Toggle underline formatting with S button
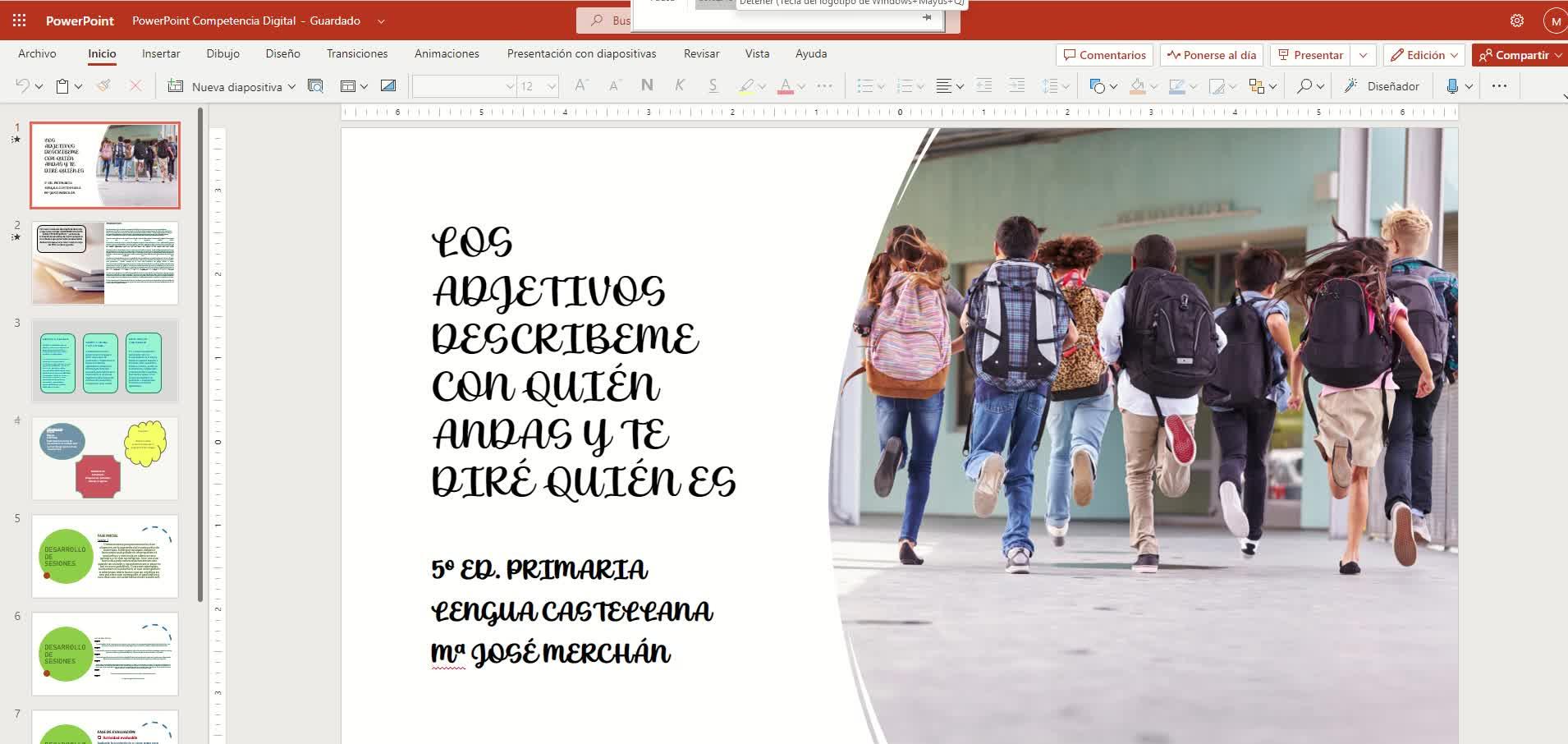This screenshot has height=744, width=1568. coord(713,86)
